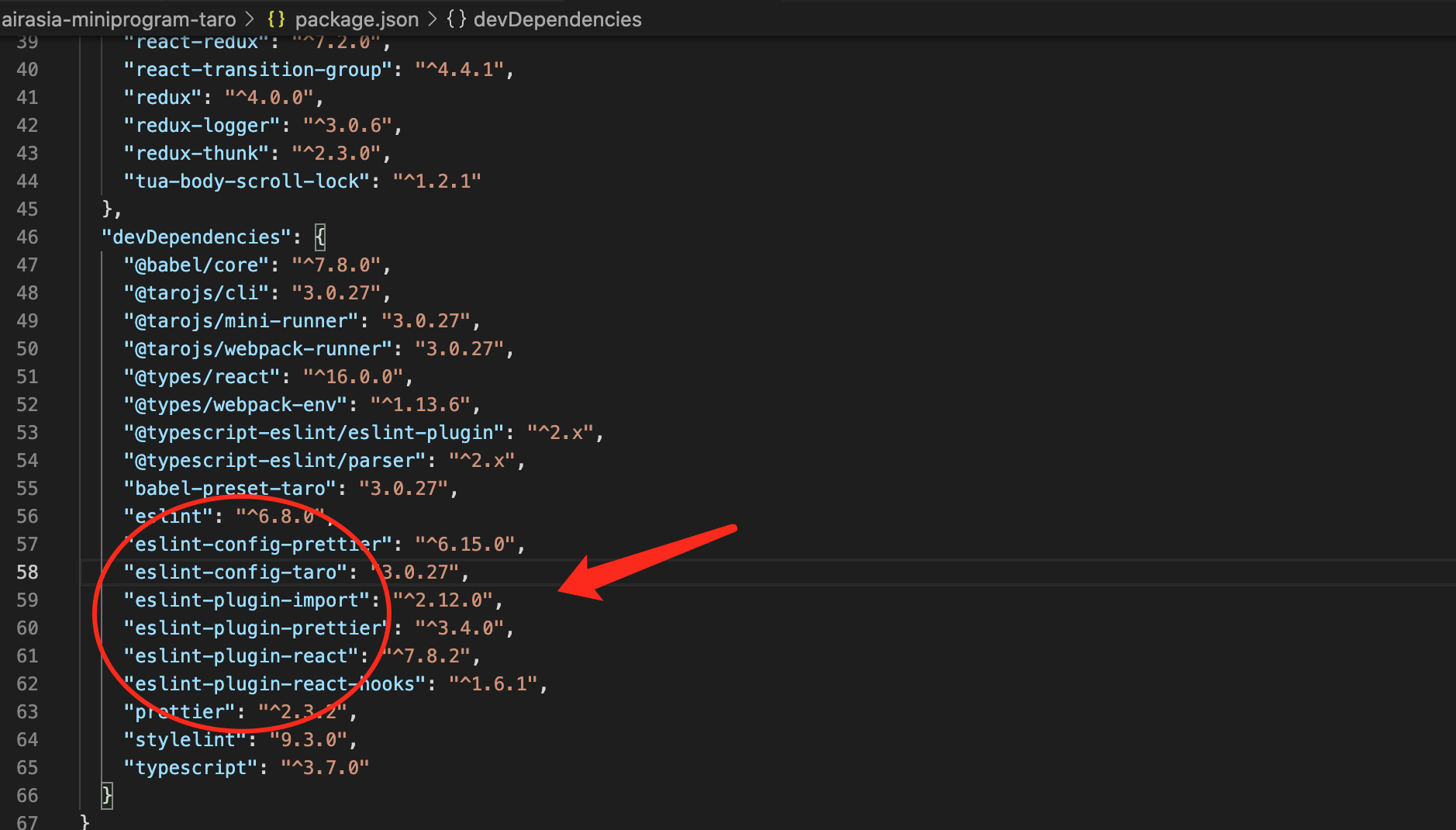Click the "@tarojs/mini-runner" key
This screenshot has width=1456, height=830.
click(x=241, y=321)
